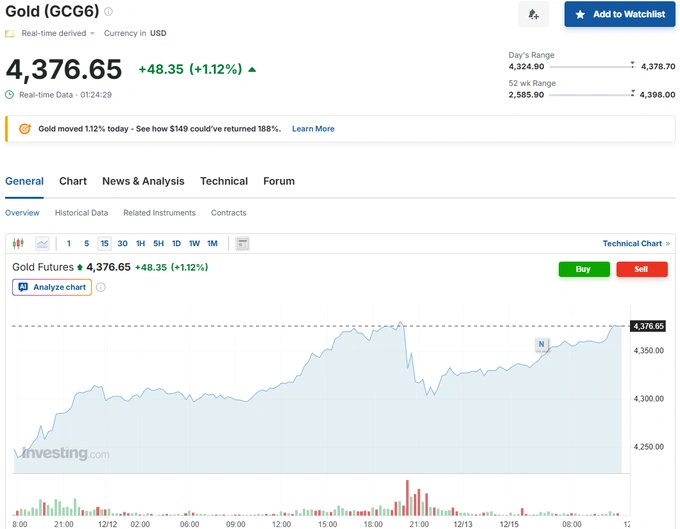This screenshot has height=529, width=680.
Task: Click the N news marker on chart
Action: point(541,345)
